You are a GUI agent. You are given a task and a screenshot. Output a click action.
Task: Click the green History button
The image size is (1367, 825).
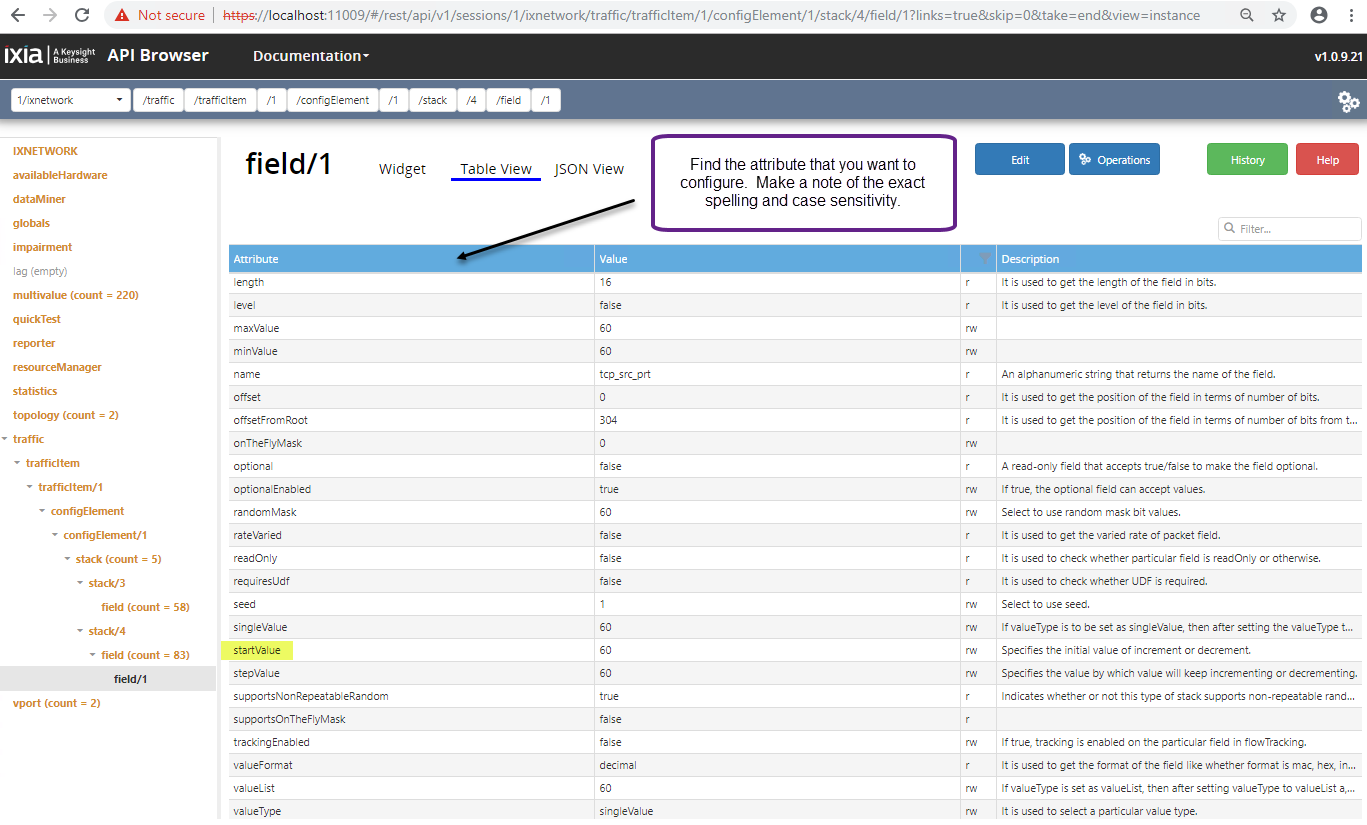[1247, 160]
